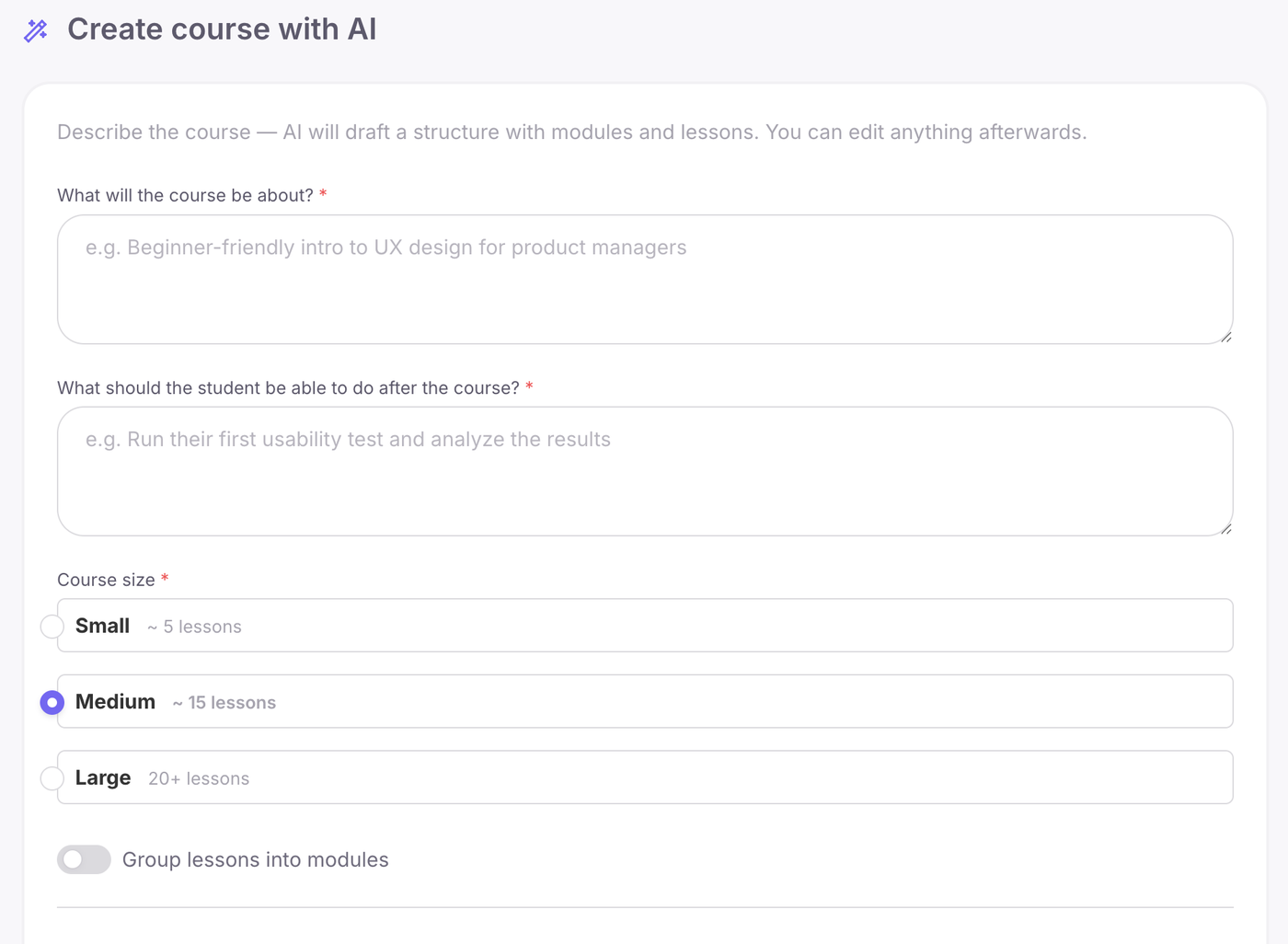Viewport: 1288px width, 944px height.
Task: Click the student outcome textarea resize handle
Action: click(1226, 529)
